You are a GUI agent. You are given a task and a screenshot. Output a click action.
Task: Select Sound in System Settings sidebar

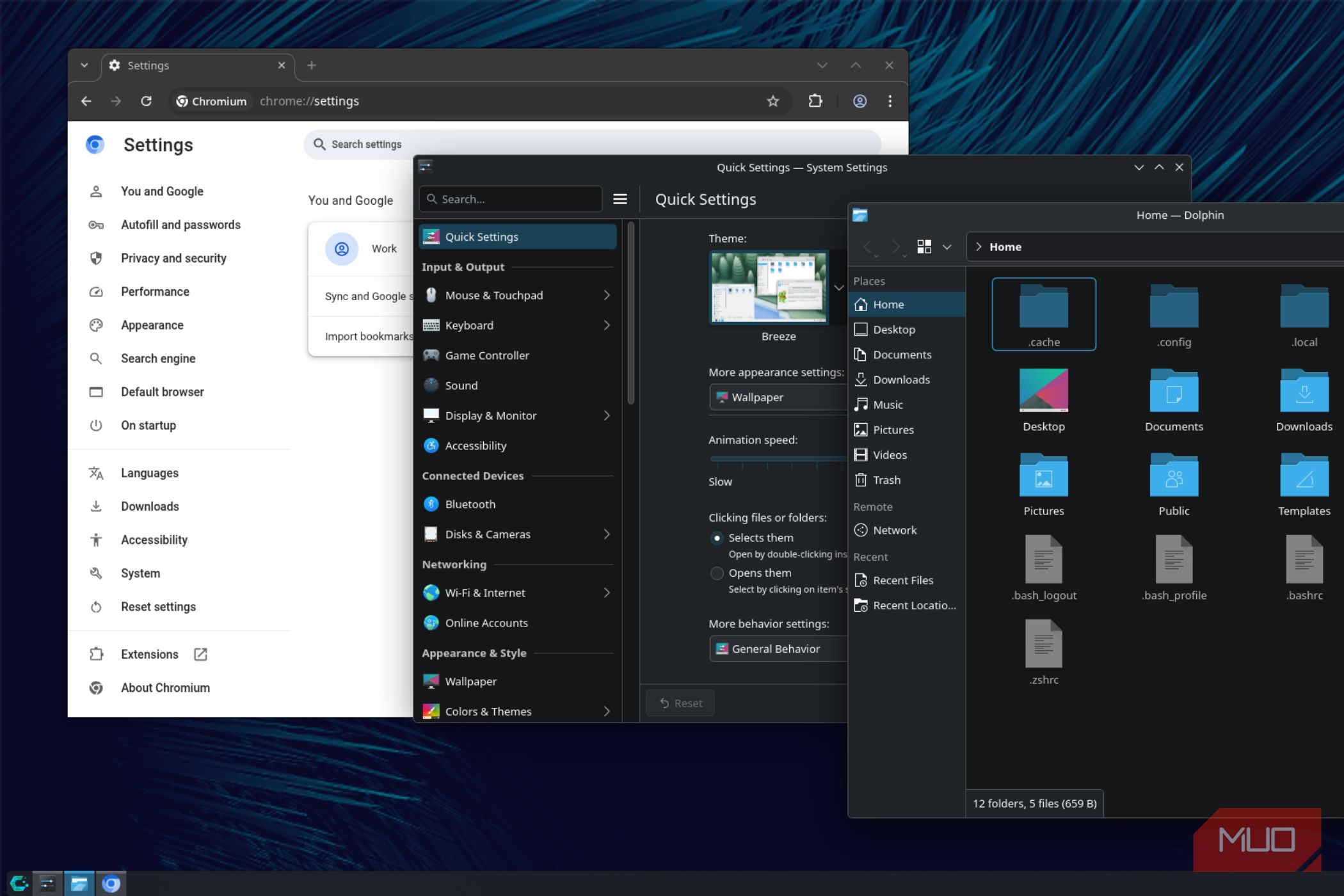coord(517,385)
